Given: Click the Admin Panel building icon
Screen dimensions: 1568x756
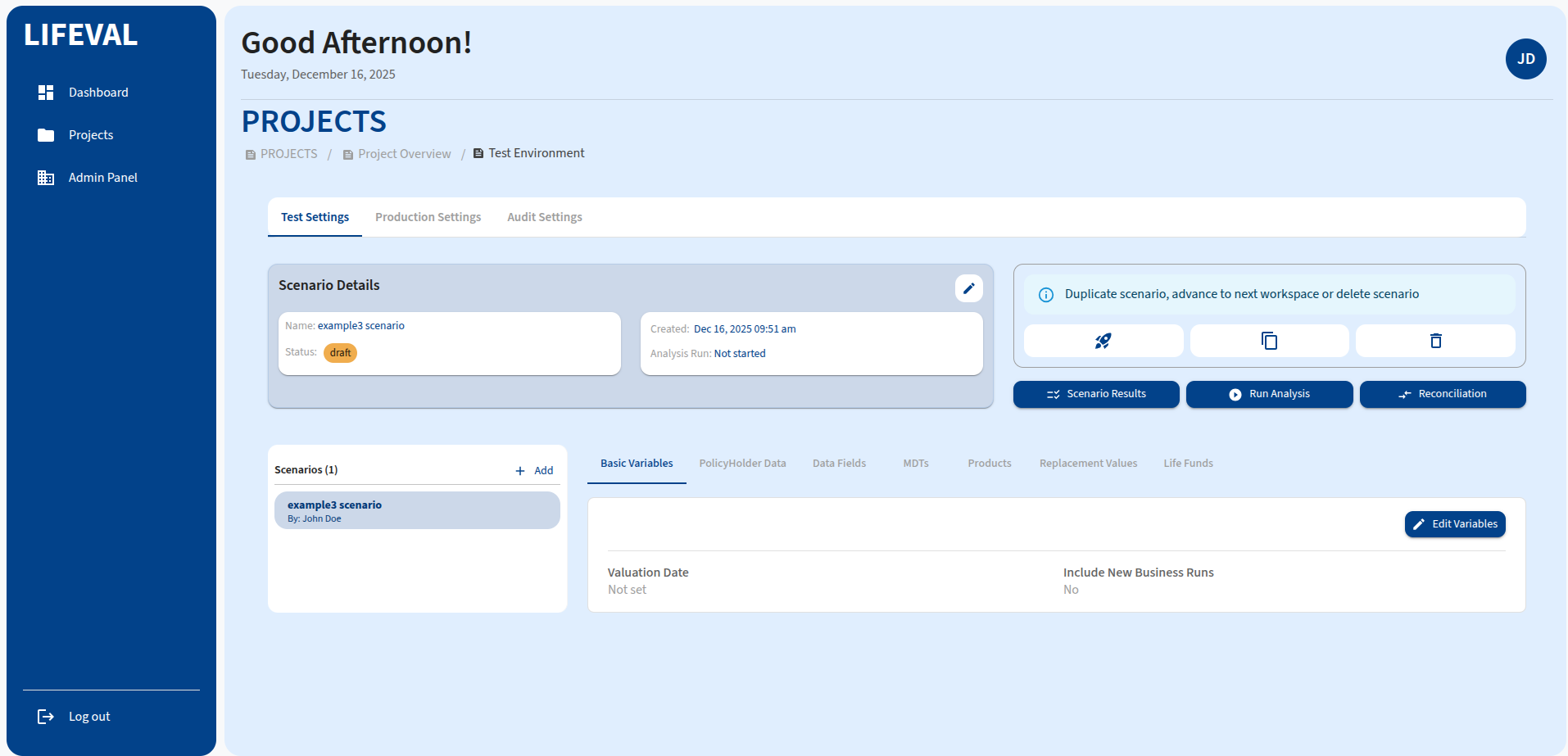Looking at the screenshot, I should tap(46, 178).
